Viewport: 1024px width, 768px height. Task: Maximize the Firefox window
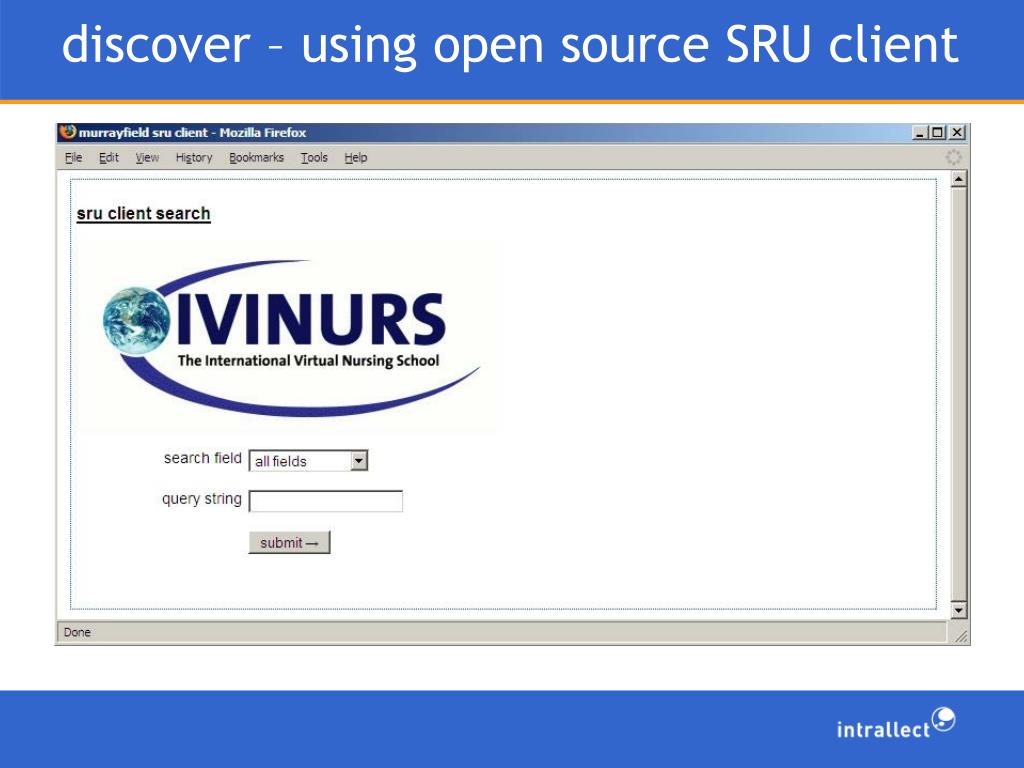click(x=937, y=133)
